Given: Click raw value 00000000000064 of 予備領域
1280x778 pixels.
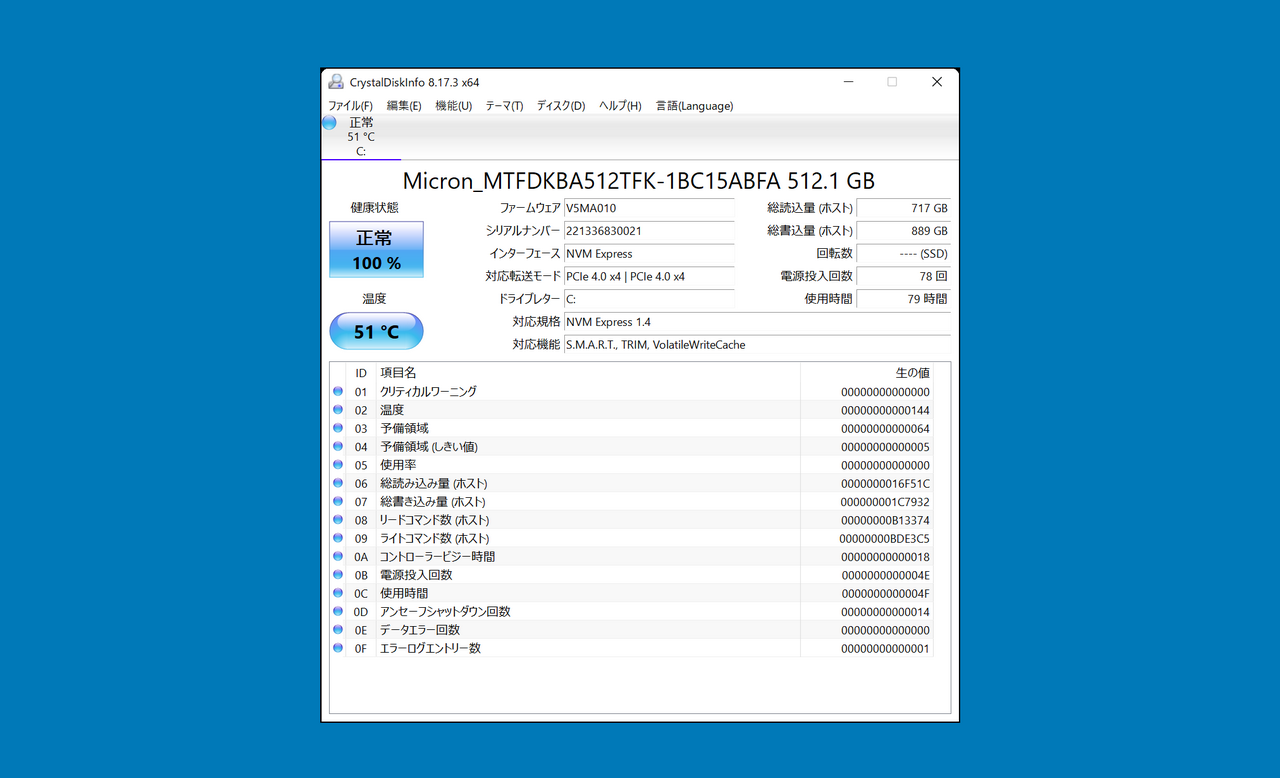Looking at the screenshot, I should coord(886,428).
